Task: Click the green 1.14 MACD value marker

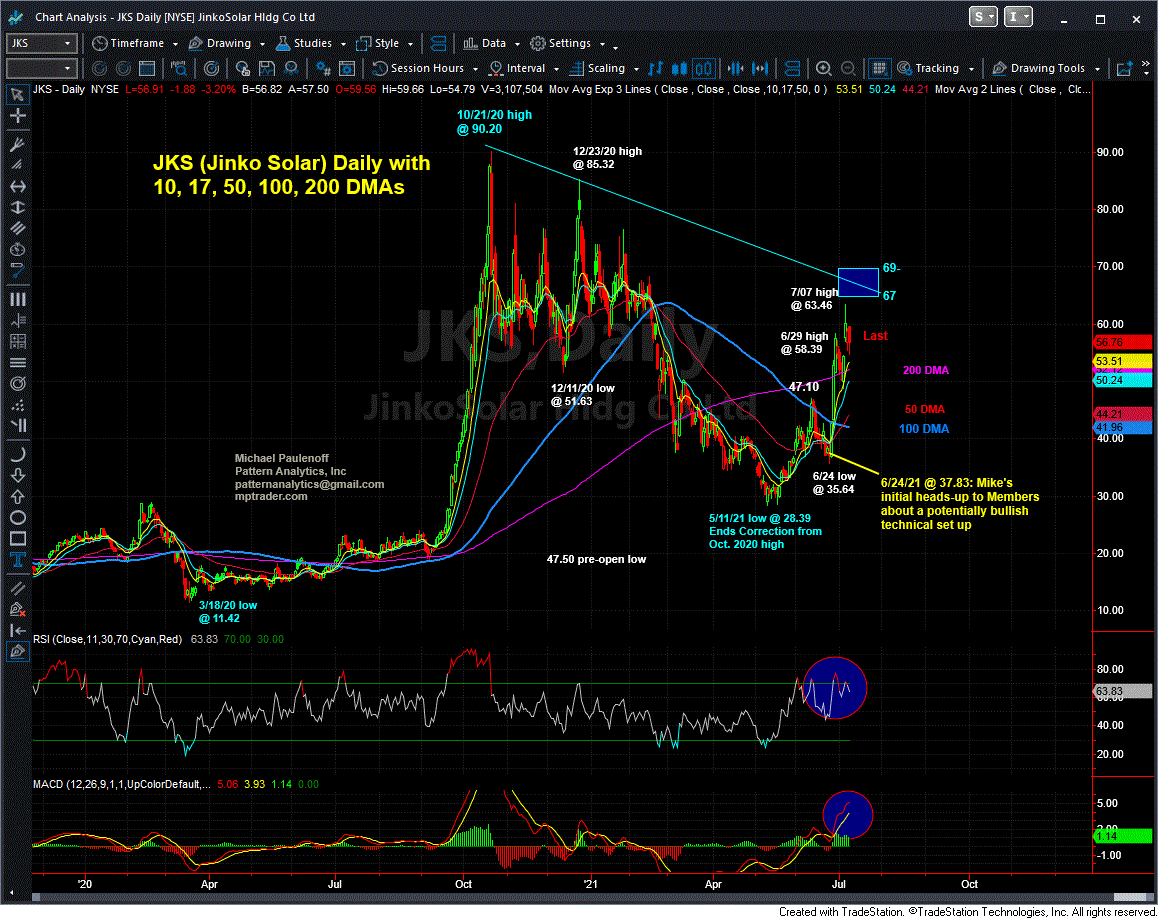Action: coord(1121,836)
